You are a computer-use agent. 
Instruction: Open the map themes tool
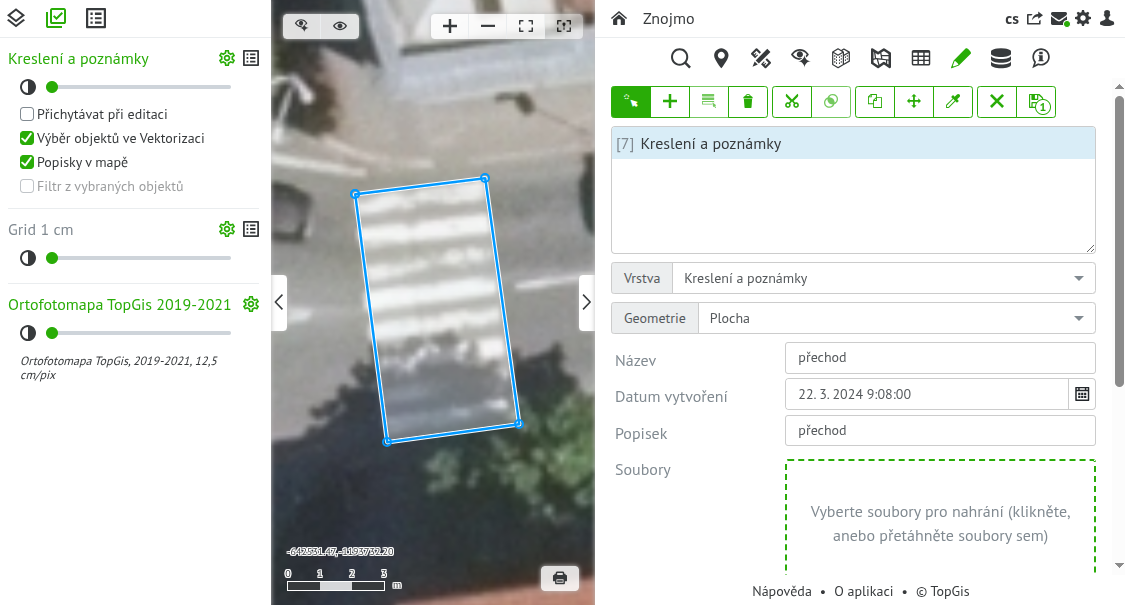pyautogui.click(x=881, y=58)
